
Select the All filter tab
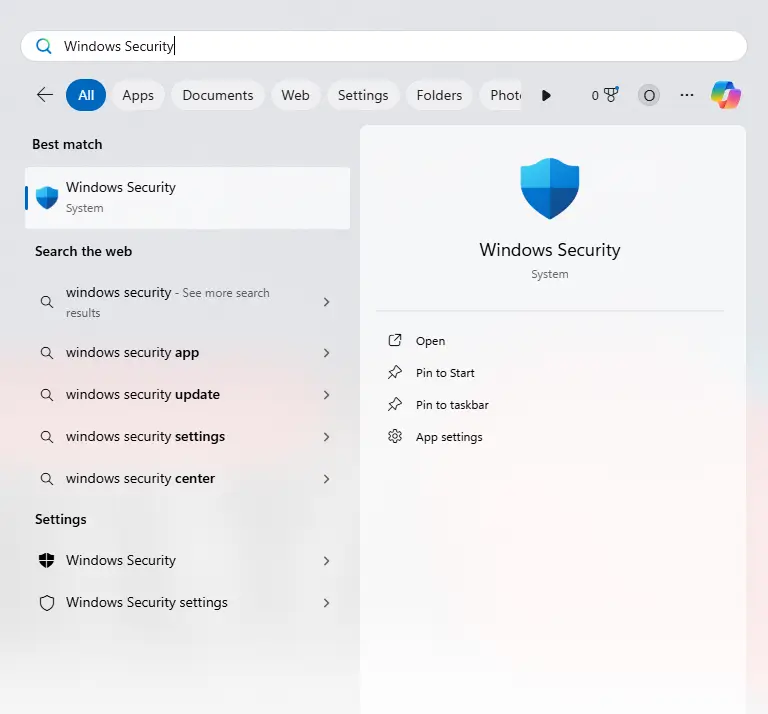[86, 95]
